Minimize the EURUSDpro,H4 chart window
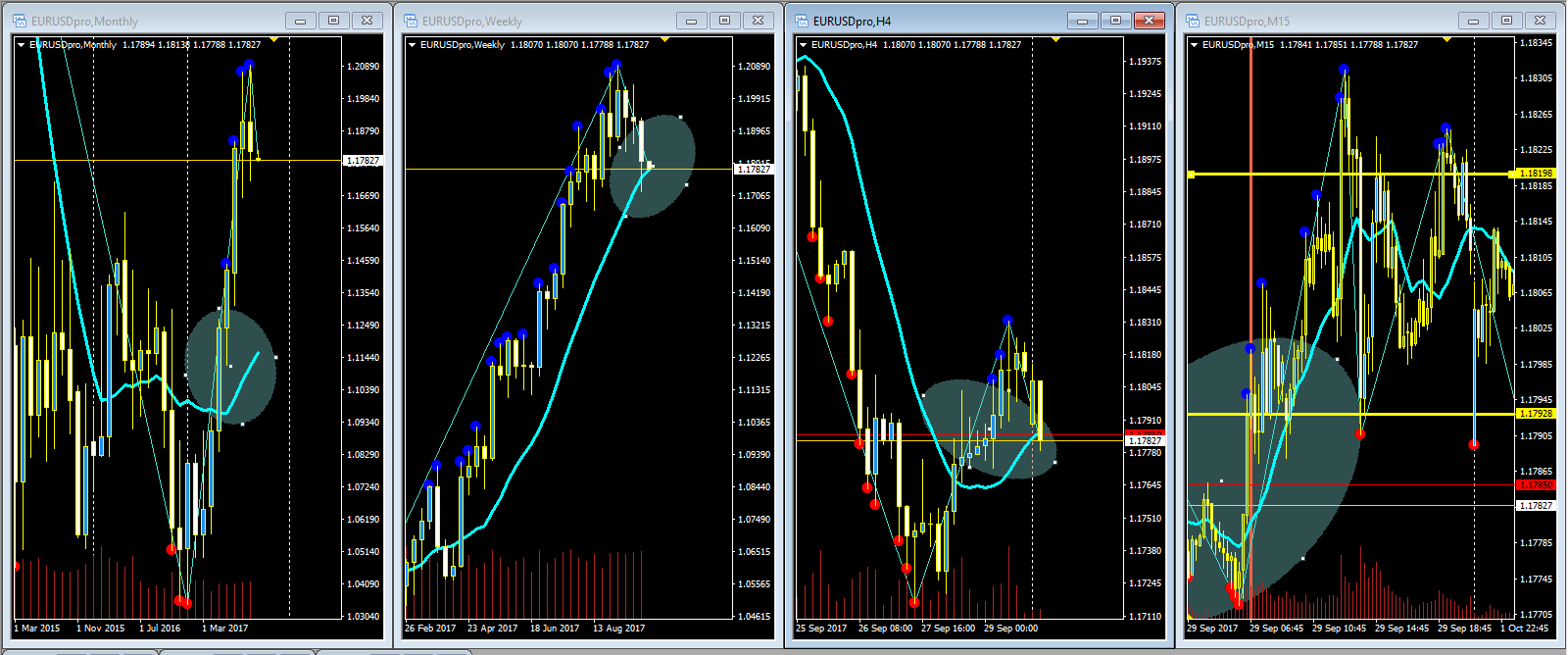 1082,21
